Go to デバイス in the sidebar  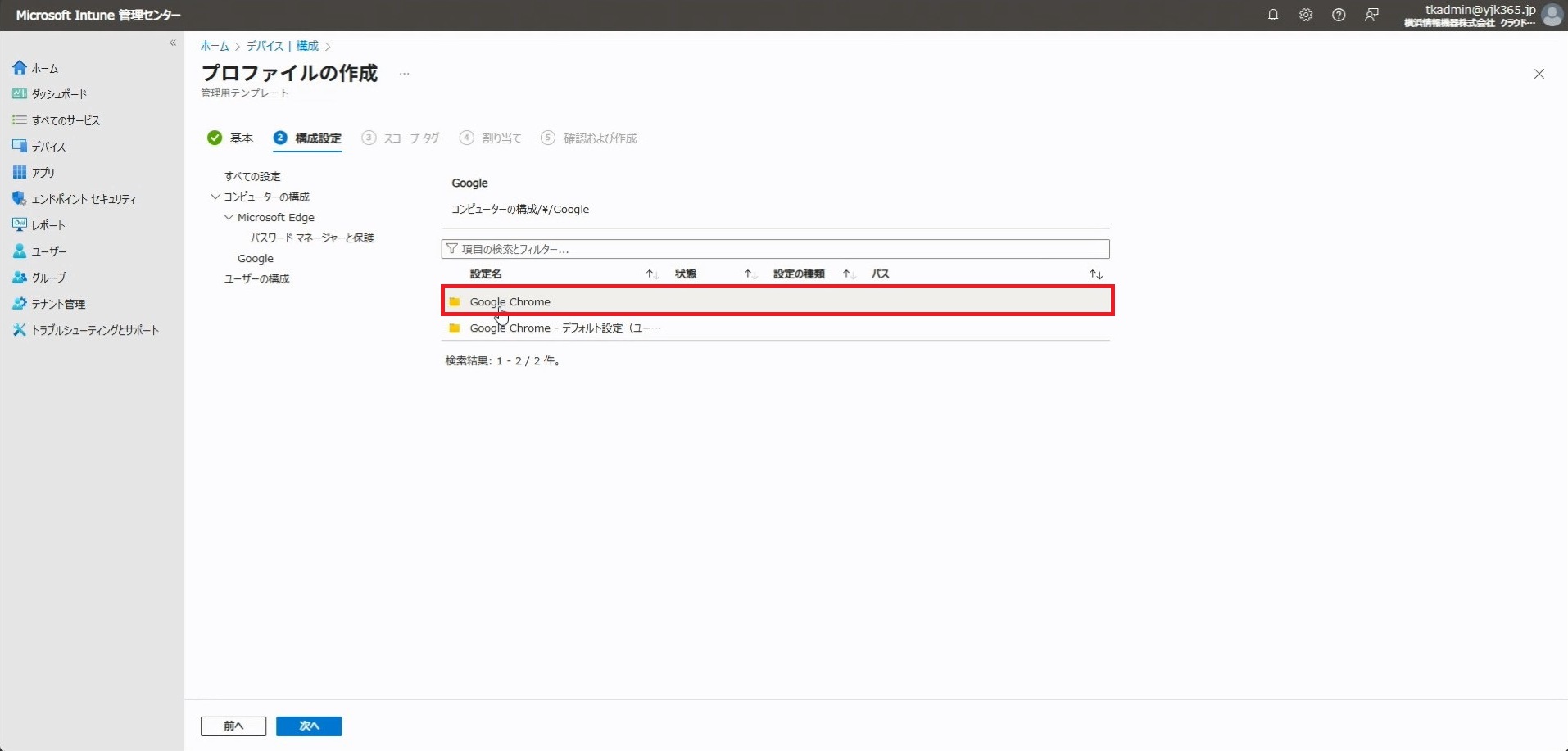pos(48,147)
